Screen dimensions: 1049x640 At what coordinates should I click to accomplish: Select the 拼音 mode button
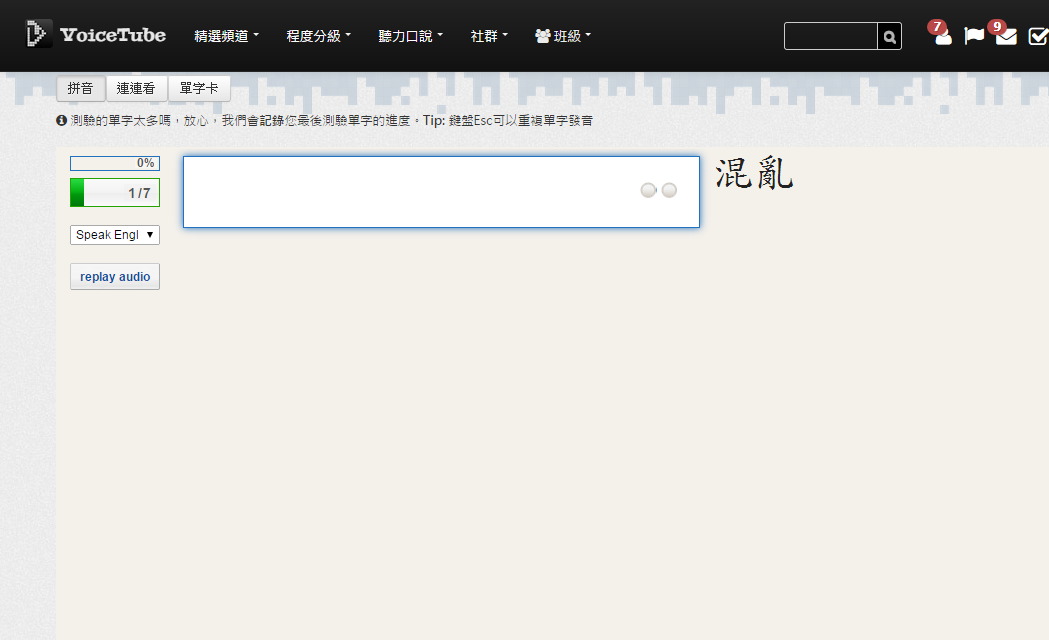click(81, 88)
